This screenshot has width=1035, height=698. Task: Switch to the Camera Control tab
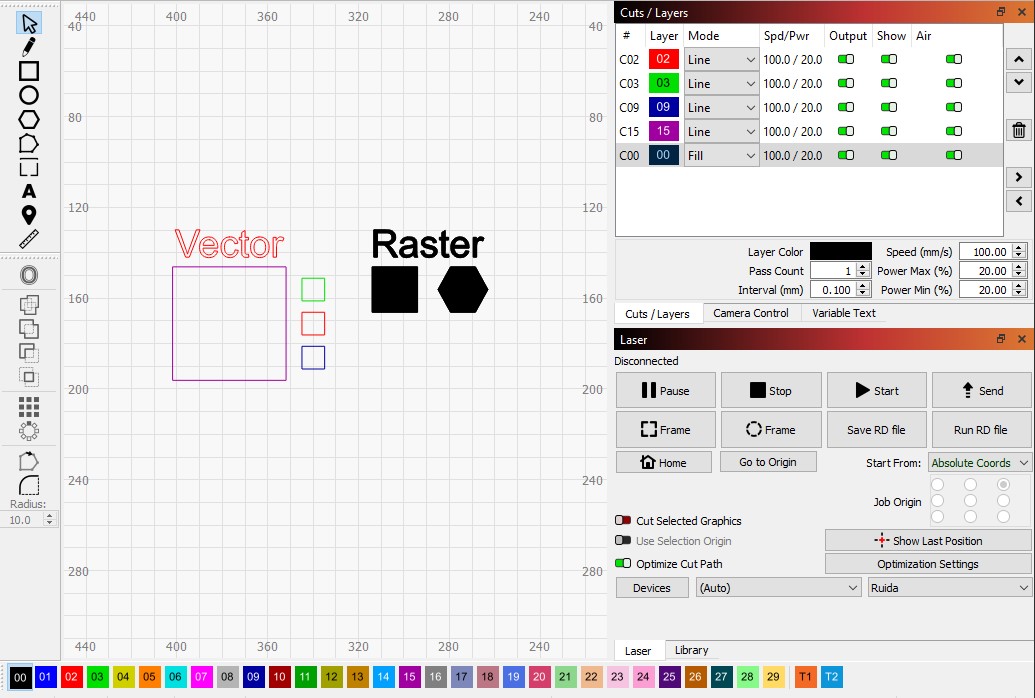pyautogui.click(x=750, y=313)
